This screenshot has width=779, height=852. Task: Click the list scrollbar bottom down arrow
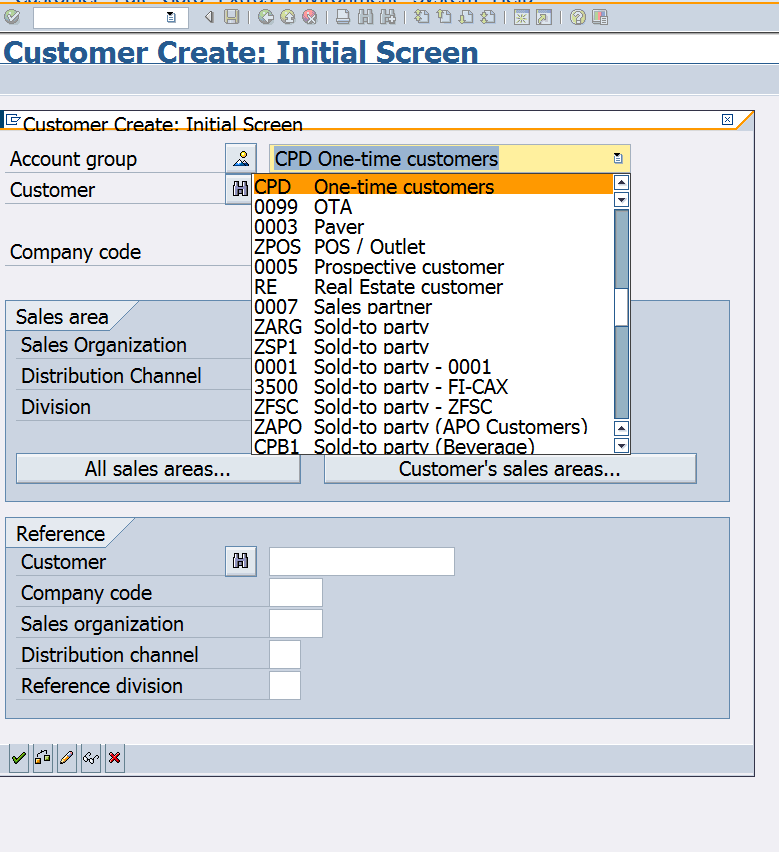pyautogui.click(x=621, y=446)
